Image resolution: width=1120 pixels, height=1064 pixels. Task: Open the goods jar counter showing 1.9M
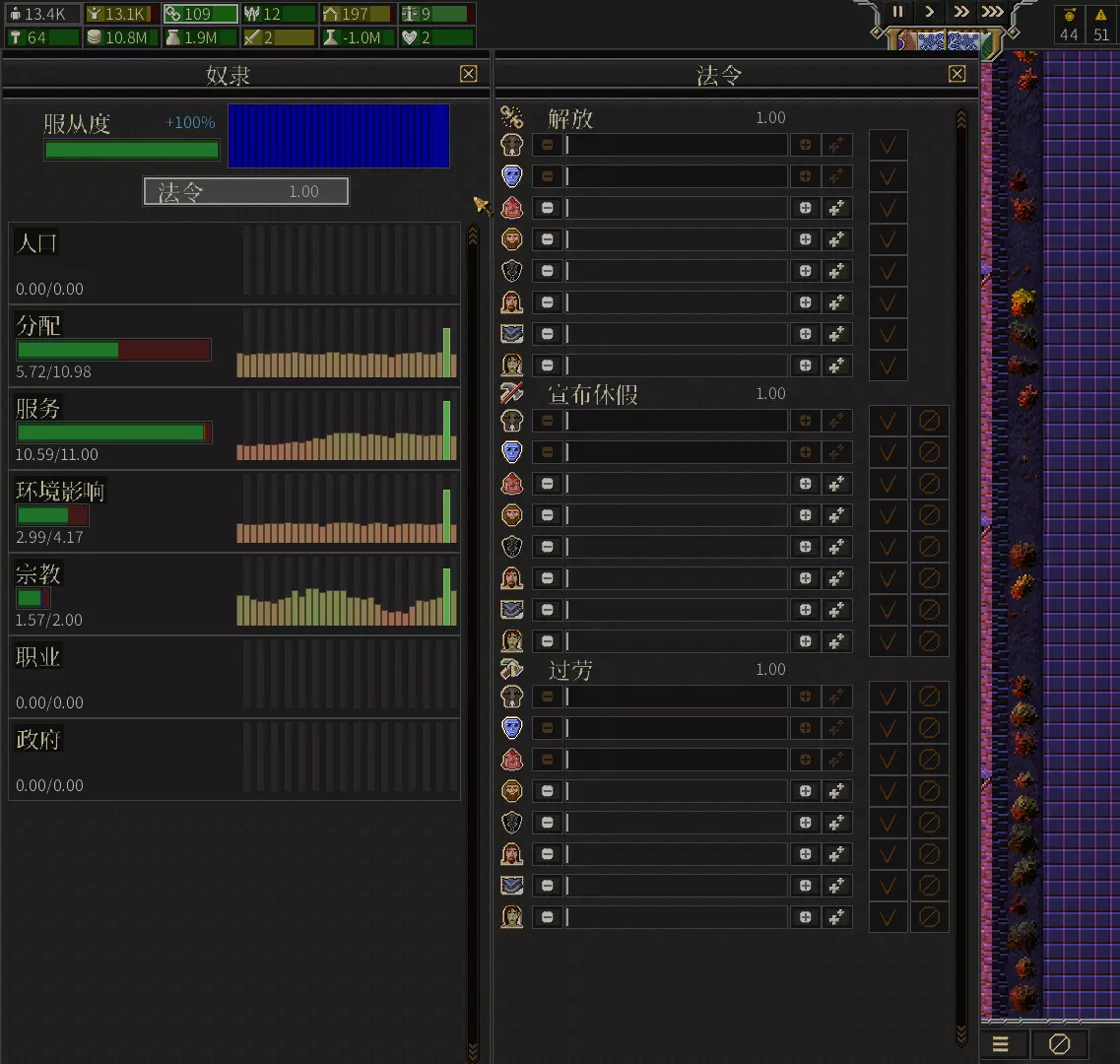pyautogui.click(x=199, y=37)
